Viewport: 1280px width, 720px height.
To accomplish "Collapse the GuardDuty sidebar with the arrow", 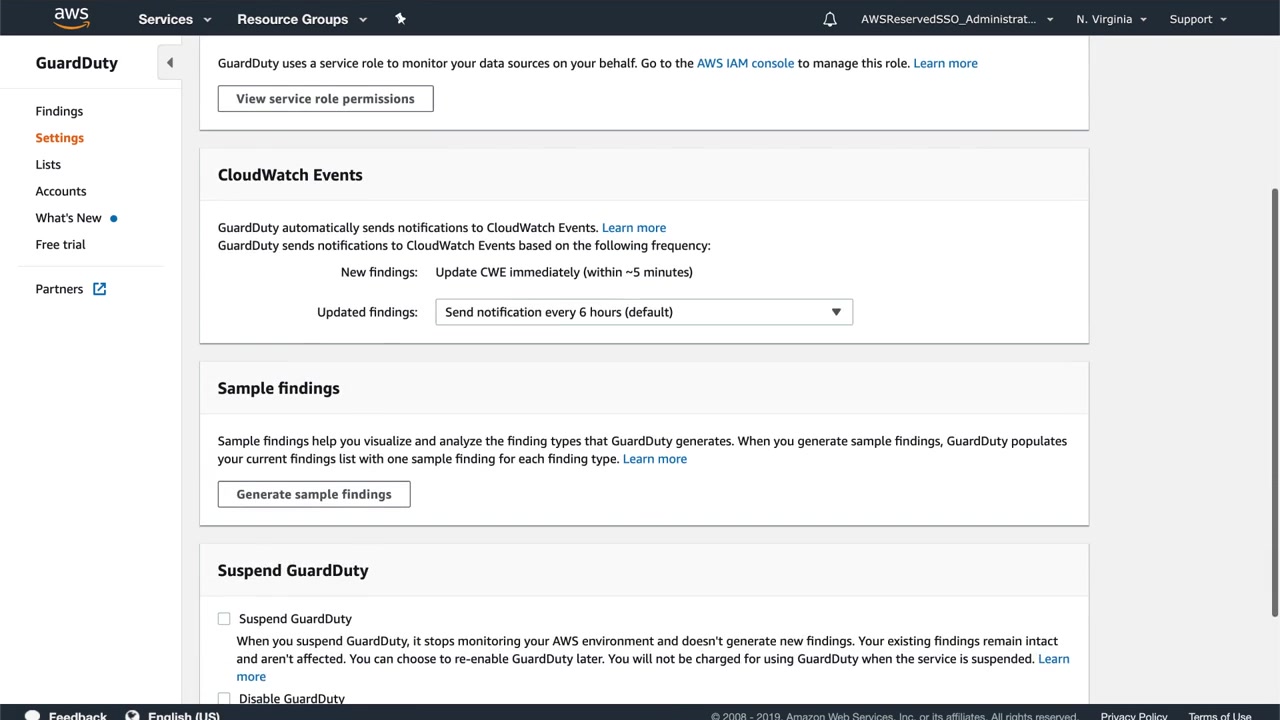I will tap(170, 63).
